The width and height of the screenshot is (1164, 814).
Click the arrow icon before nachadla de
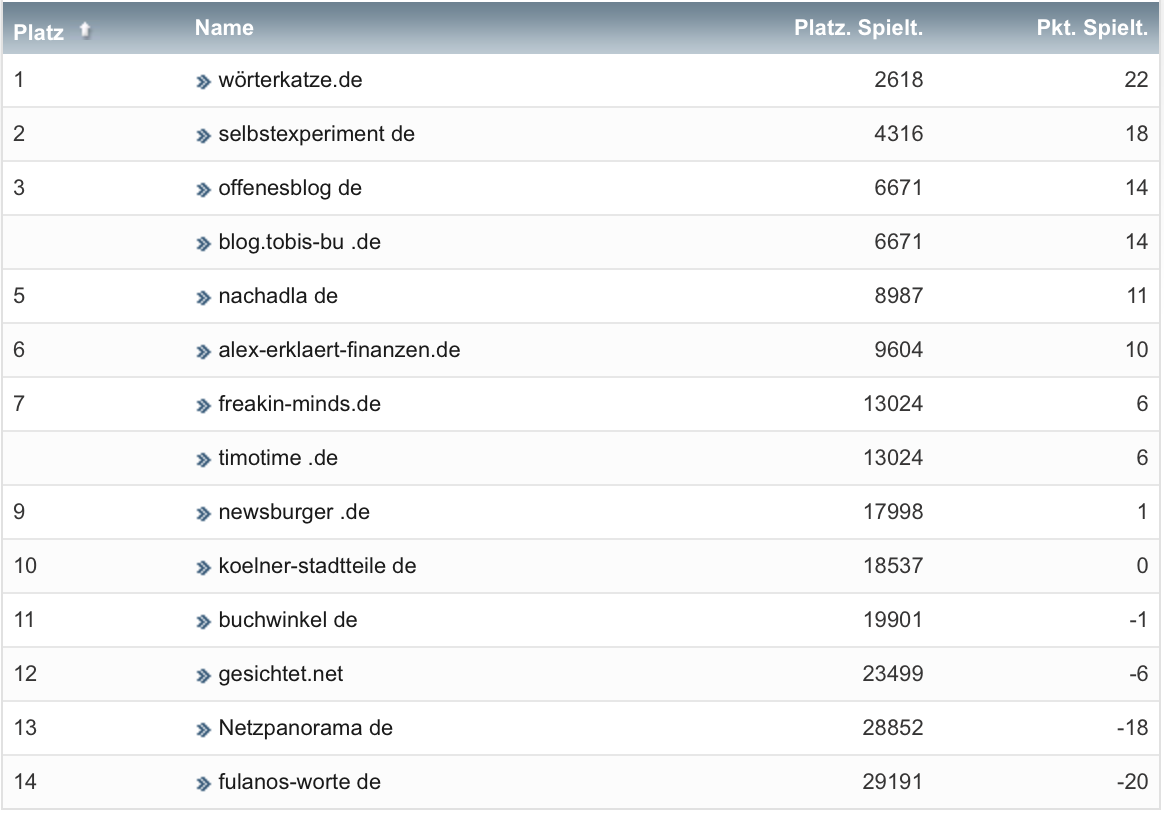coord(203,298)
